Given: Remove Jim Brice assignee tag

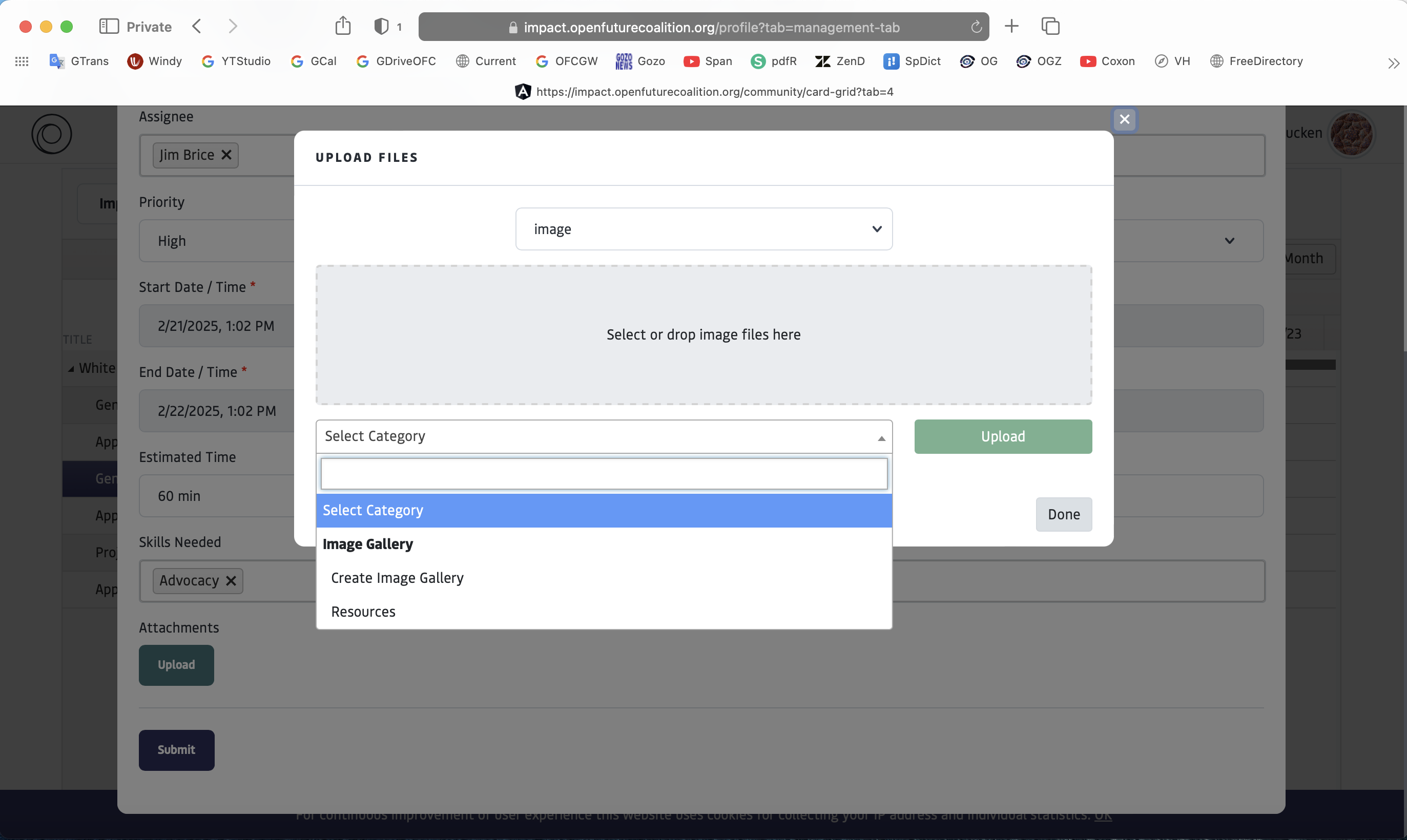Looking at the screenshot, I should (226, 155).
